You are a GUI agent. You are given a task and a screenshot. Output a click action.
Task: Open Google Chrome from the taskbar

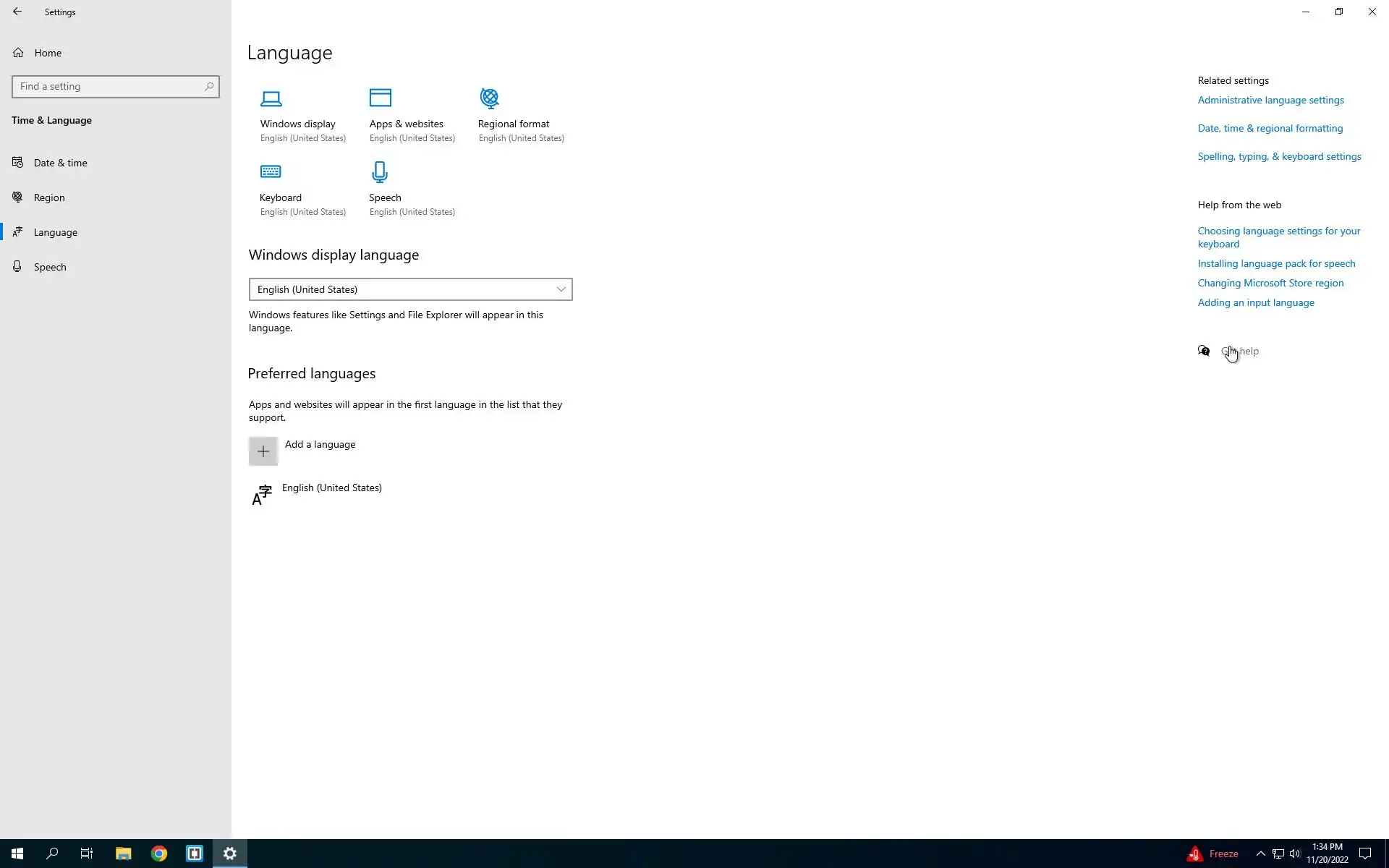coord(159,854)
